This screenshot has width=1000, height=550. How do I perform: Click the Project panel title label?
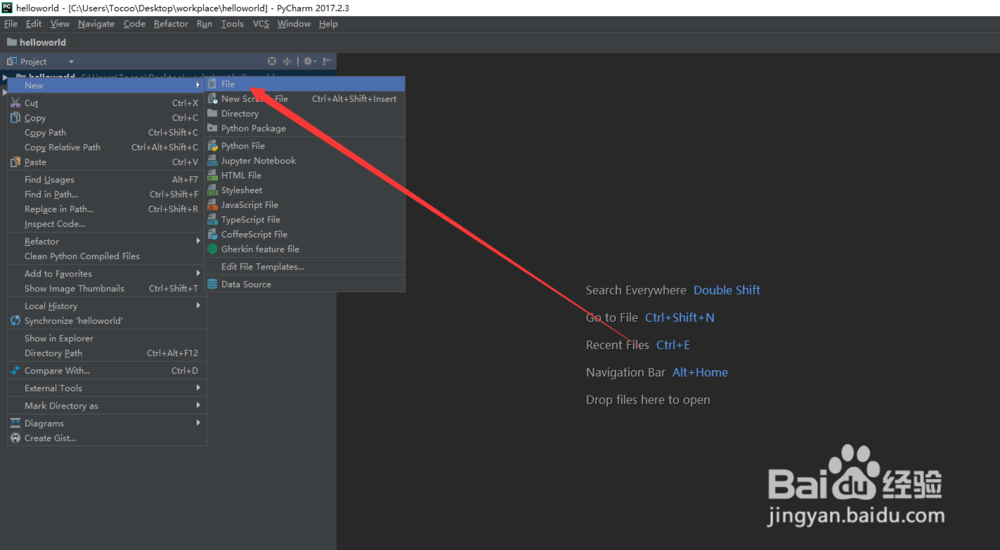tap(33, 62)
